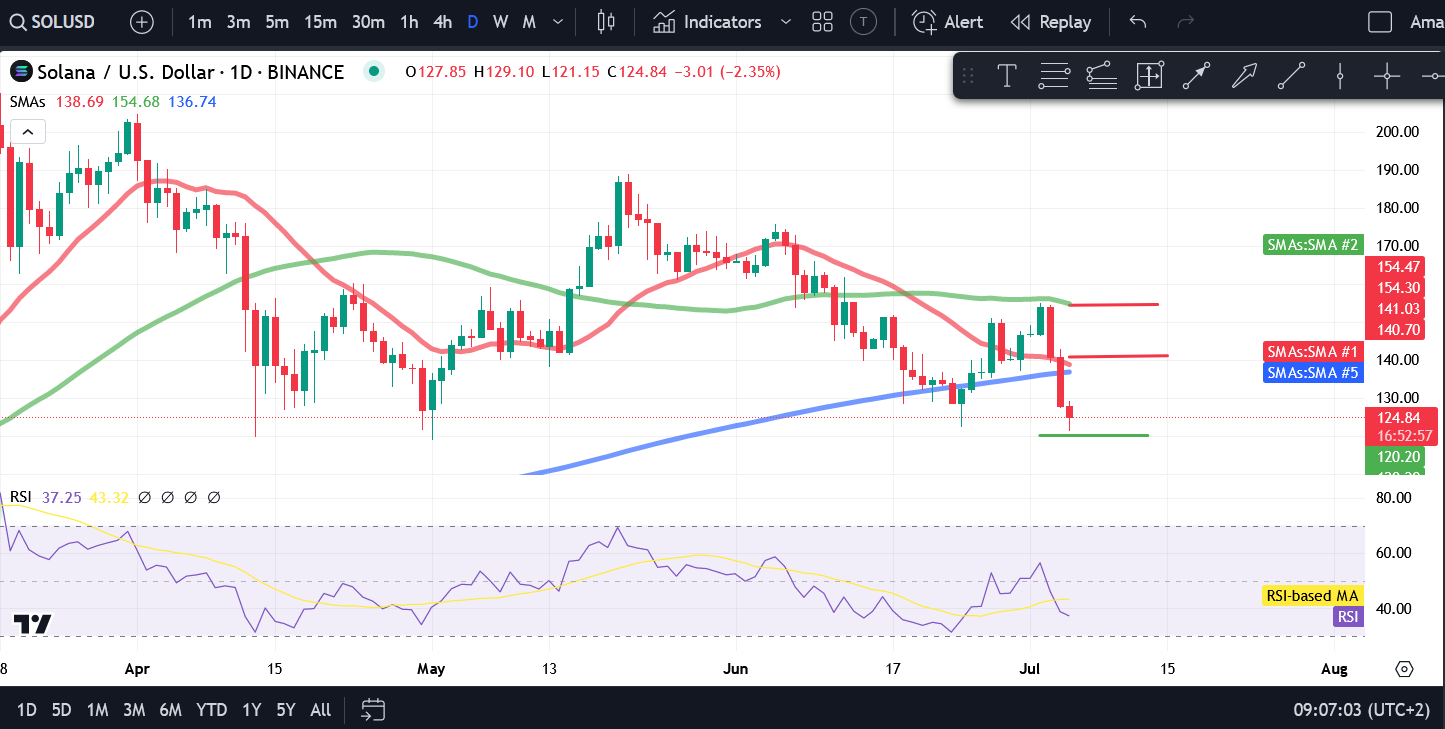Start Bar Replay mode
1445x729 pixels.
point(1051,22)
